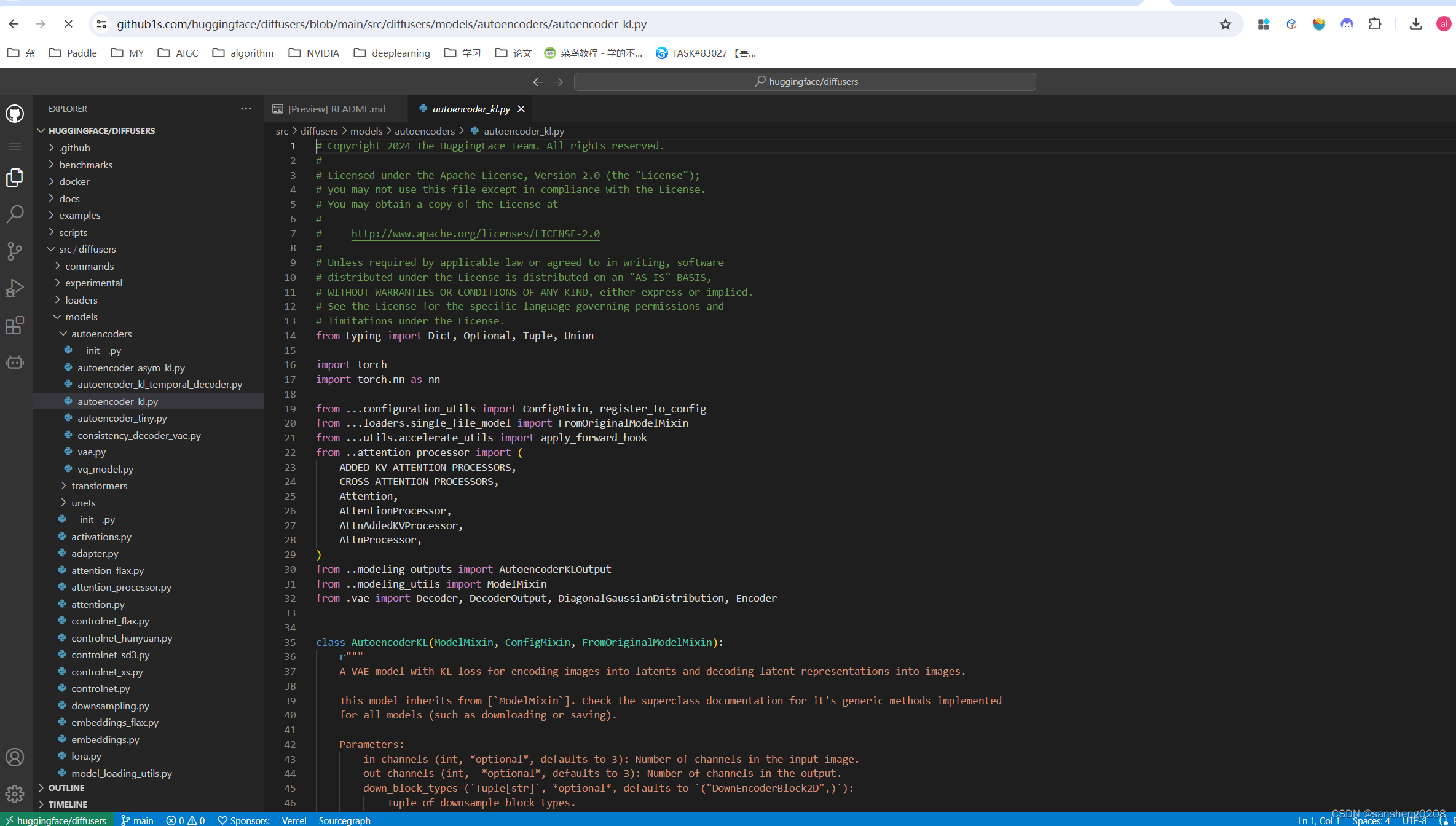Open the Apache license URL link

(475, 234)
